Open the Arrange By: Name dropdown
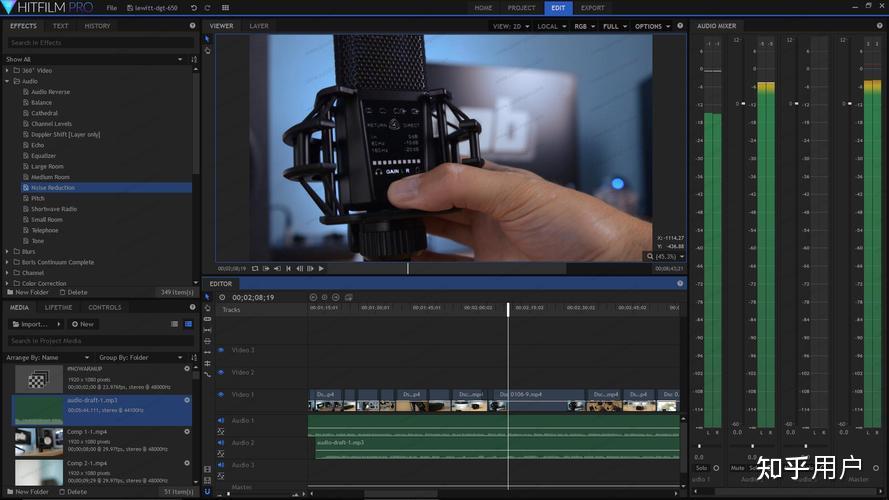Screen dimensions: 889x500 pyautogui.click(x=45, y=357)
